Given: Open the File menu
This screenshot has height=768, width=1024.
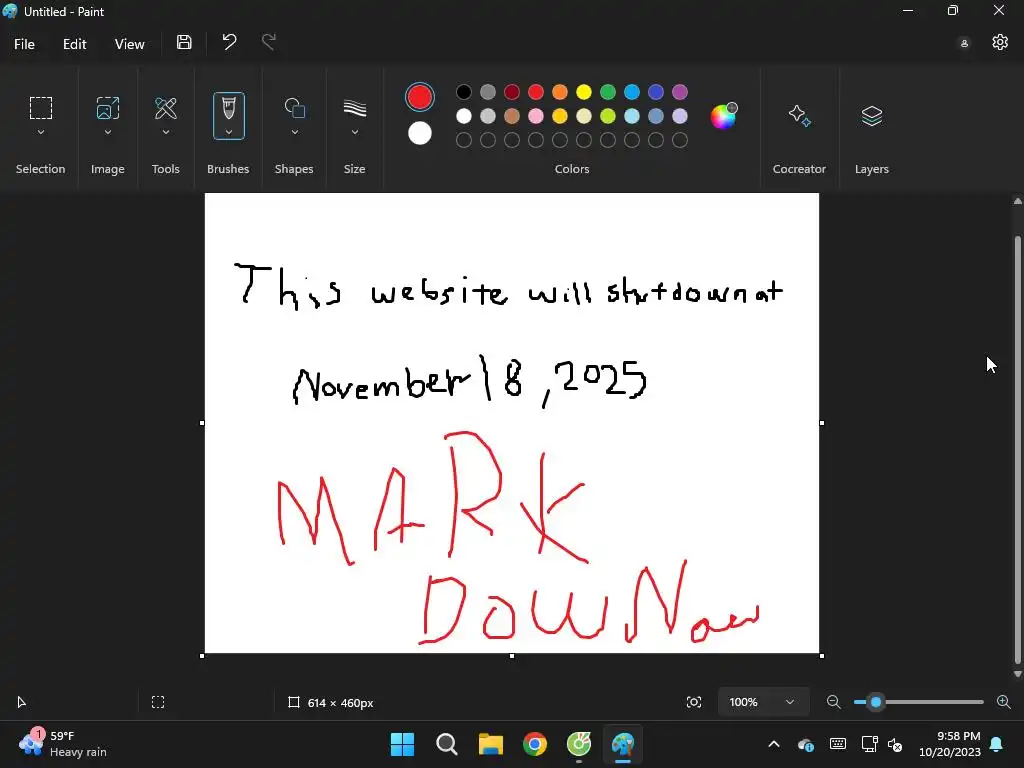Looking at the screenshot, I should (x=24, y=44).
